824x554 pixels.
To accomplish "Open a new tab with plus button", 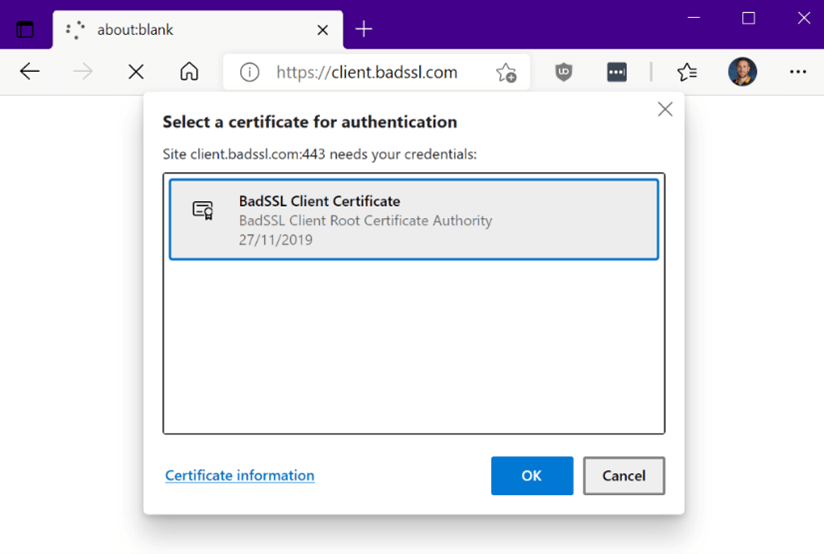I will click(x=364, y=29).
